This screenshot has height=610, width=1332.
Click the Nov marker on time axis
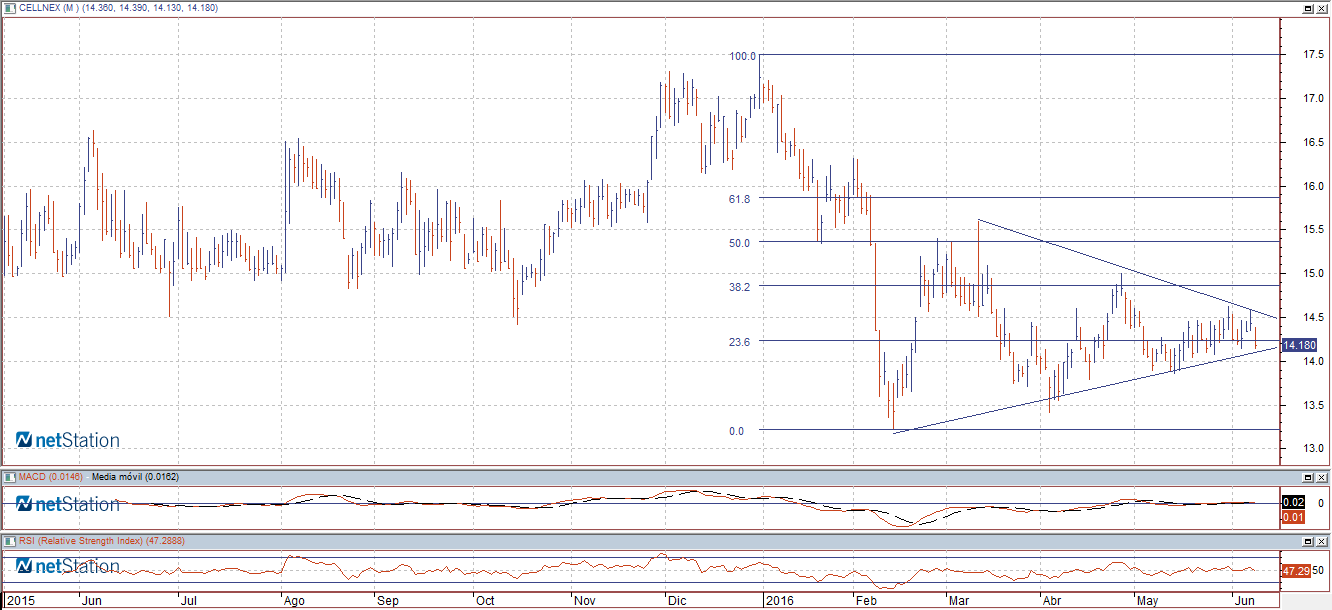pyautogui.click(x=585, y=601)
